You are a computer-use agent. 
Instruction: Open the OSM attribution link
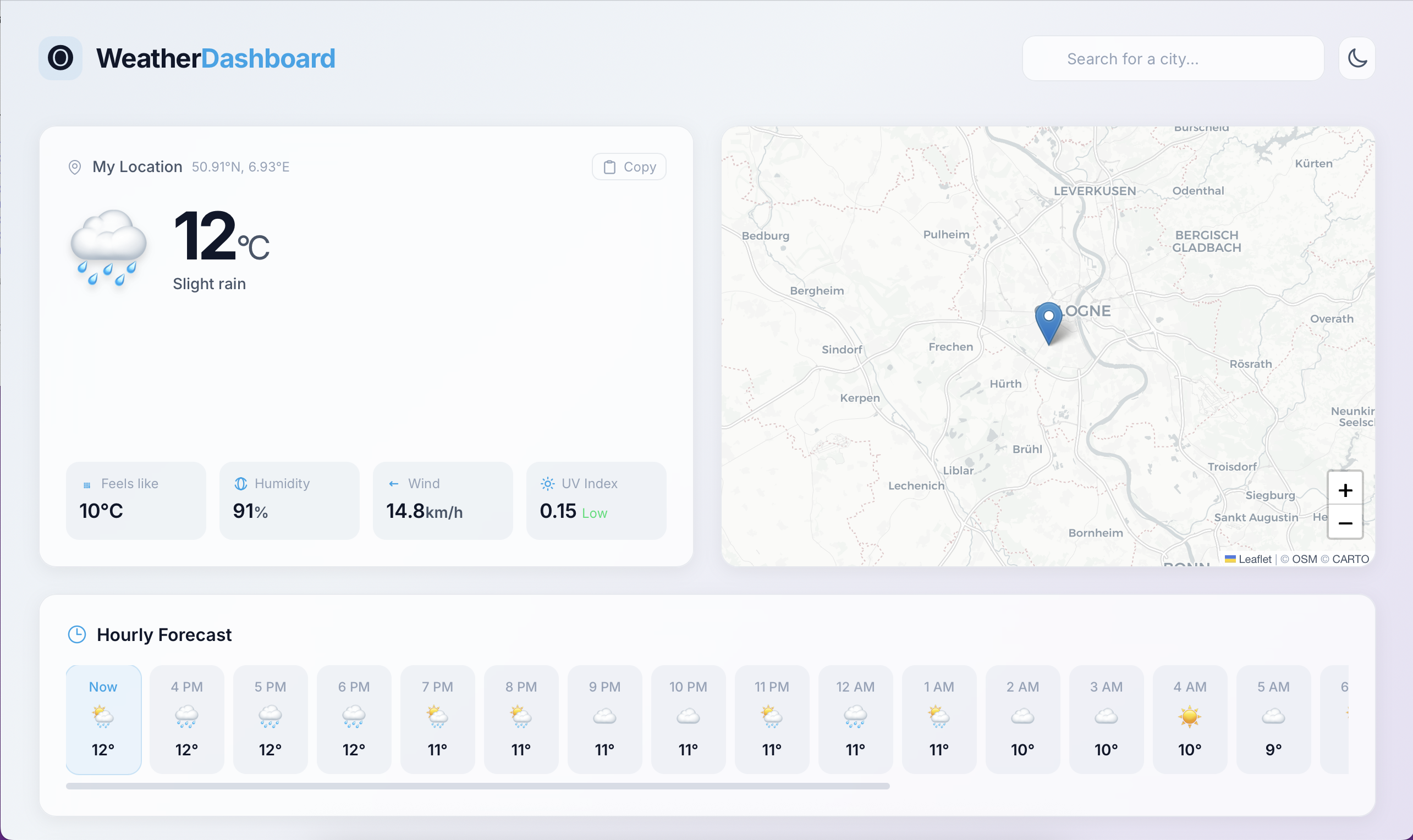point(1303,559)
